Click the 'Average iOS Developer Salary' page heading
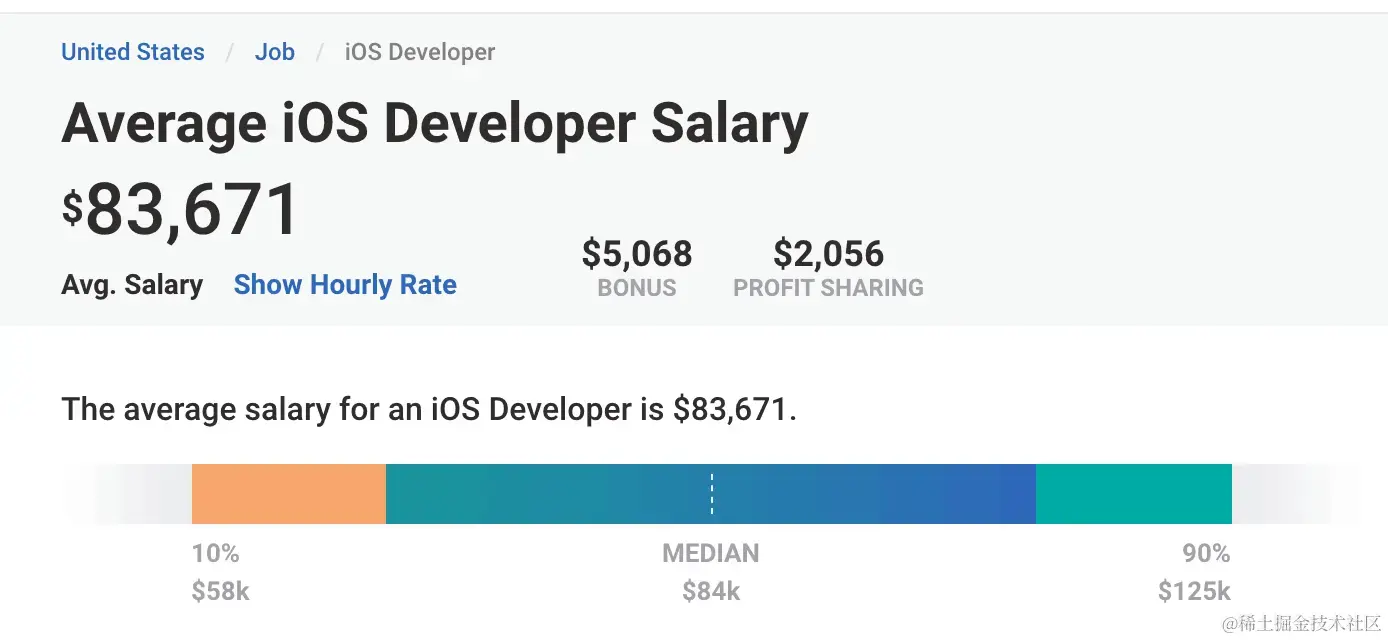 [x=435, y=122]
